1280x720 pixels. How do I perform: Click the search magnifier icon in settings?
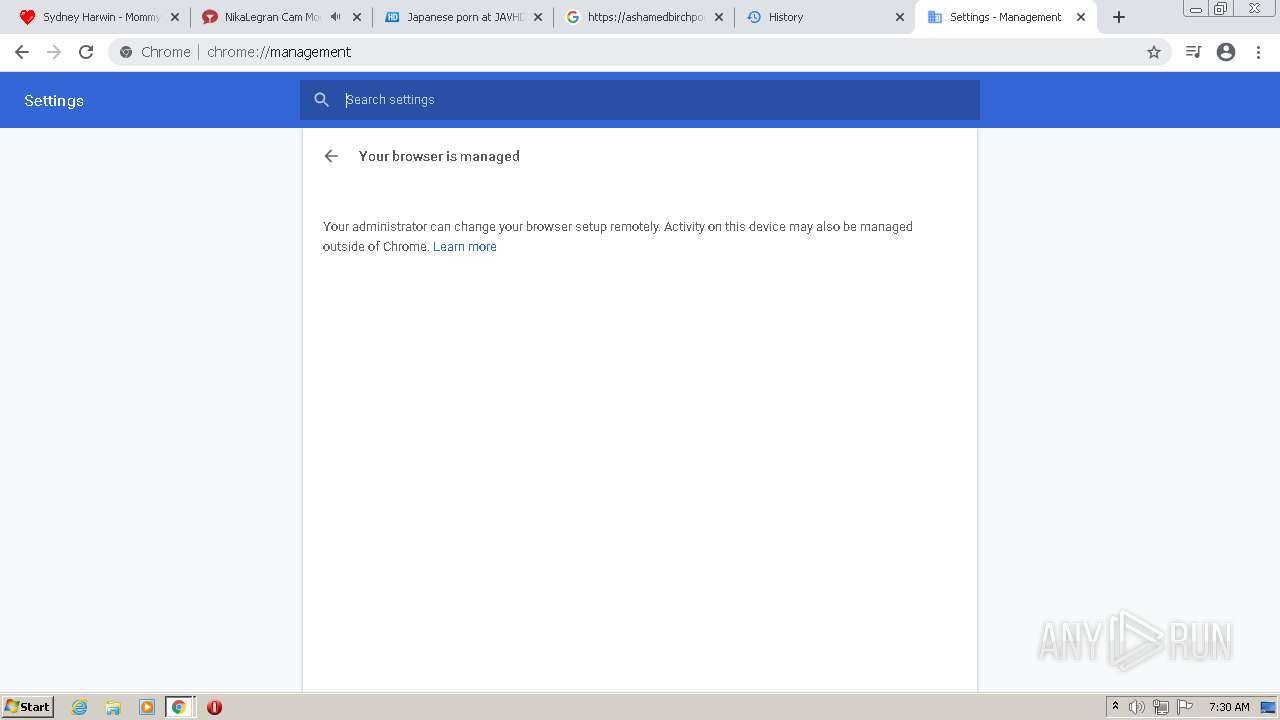point(321,100)
